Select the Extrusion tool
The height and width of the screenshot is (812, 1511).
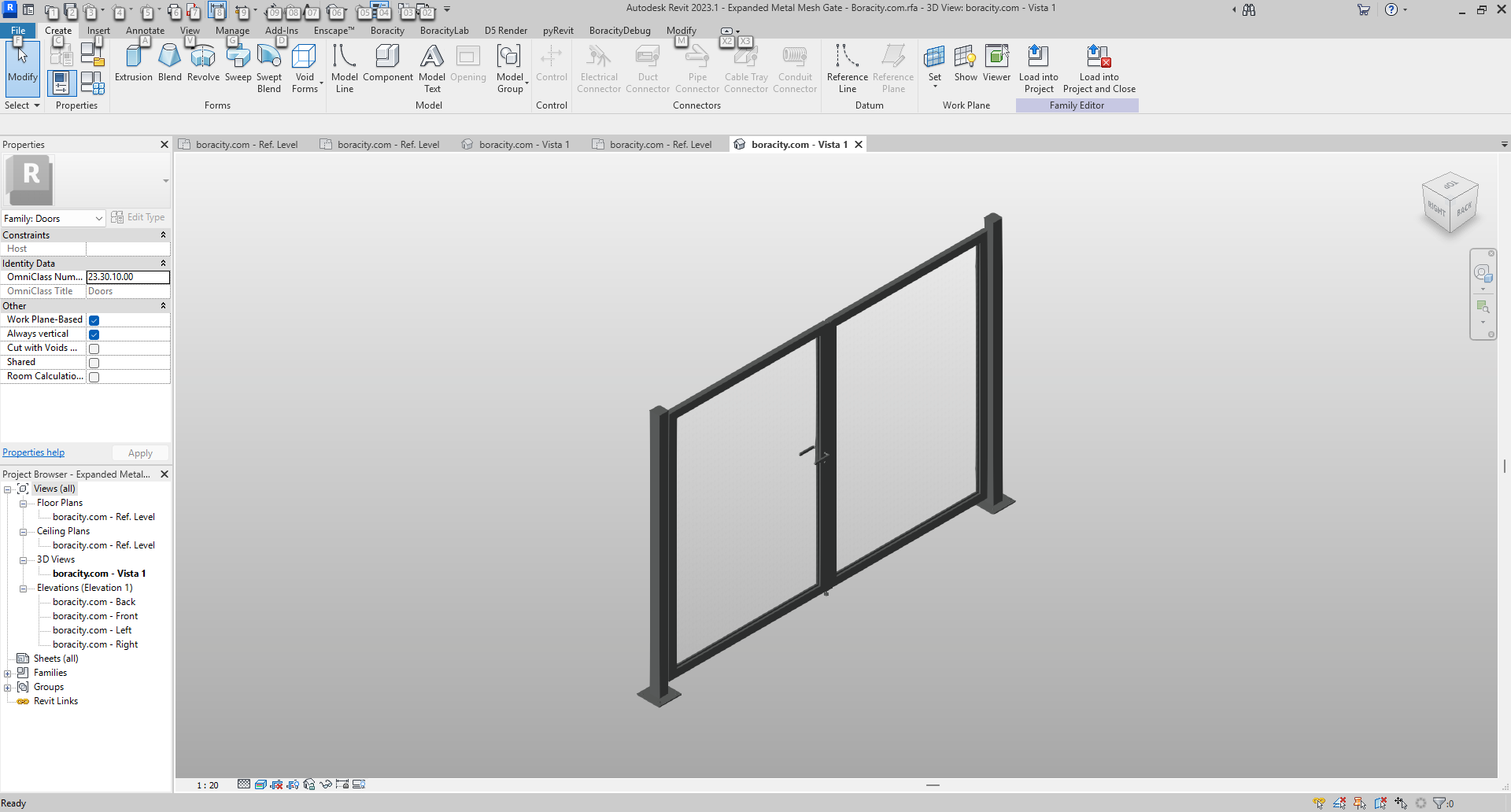[134, 63]
